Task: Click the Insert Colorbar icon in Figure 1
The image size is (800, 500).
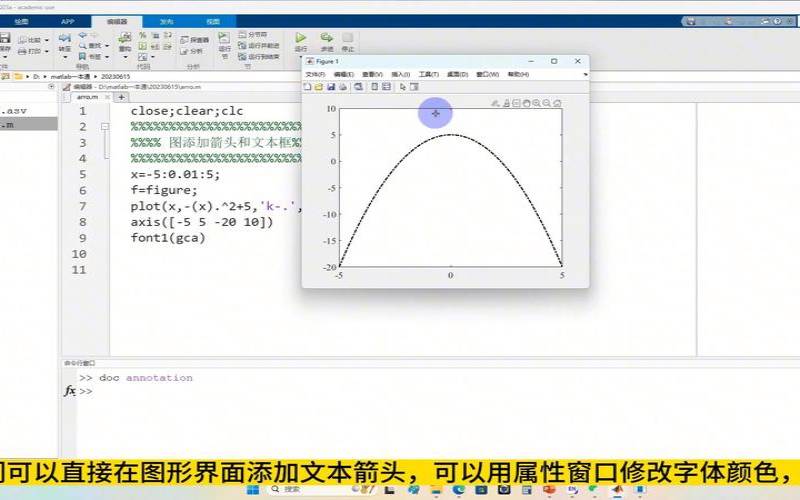Action: pos(374,87)
